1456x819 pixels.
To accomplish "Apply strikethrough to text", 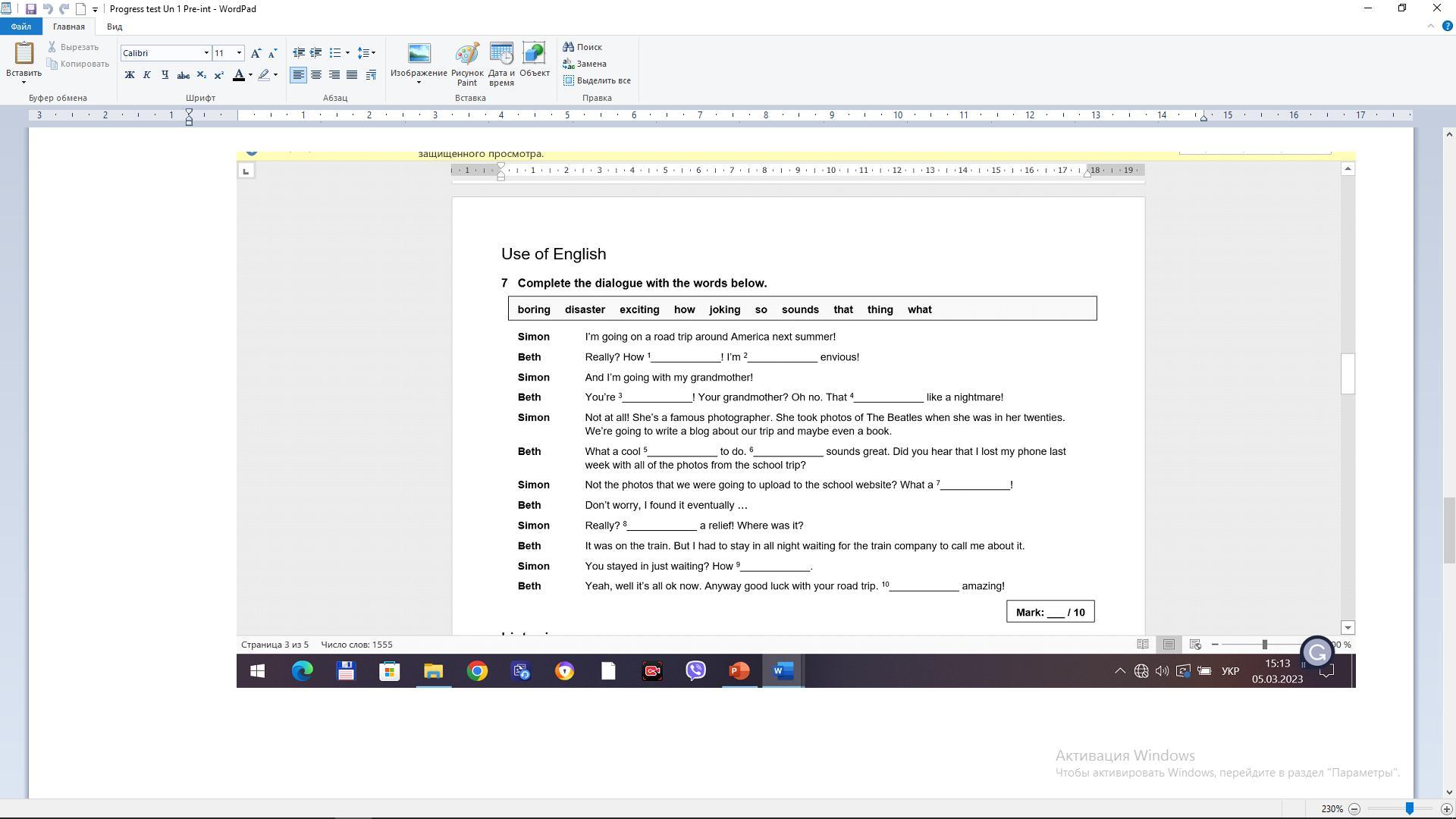I will click(183, 74).
